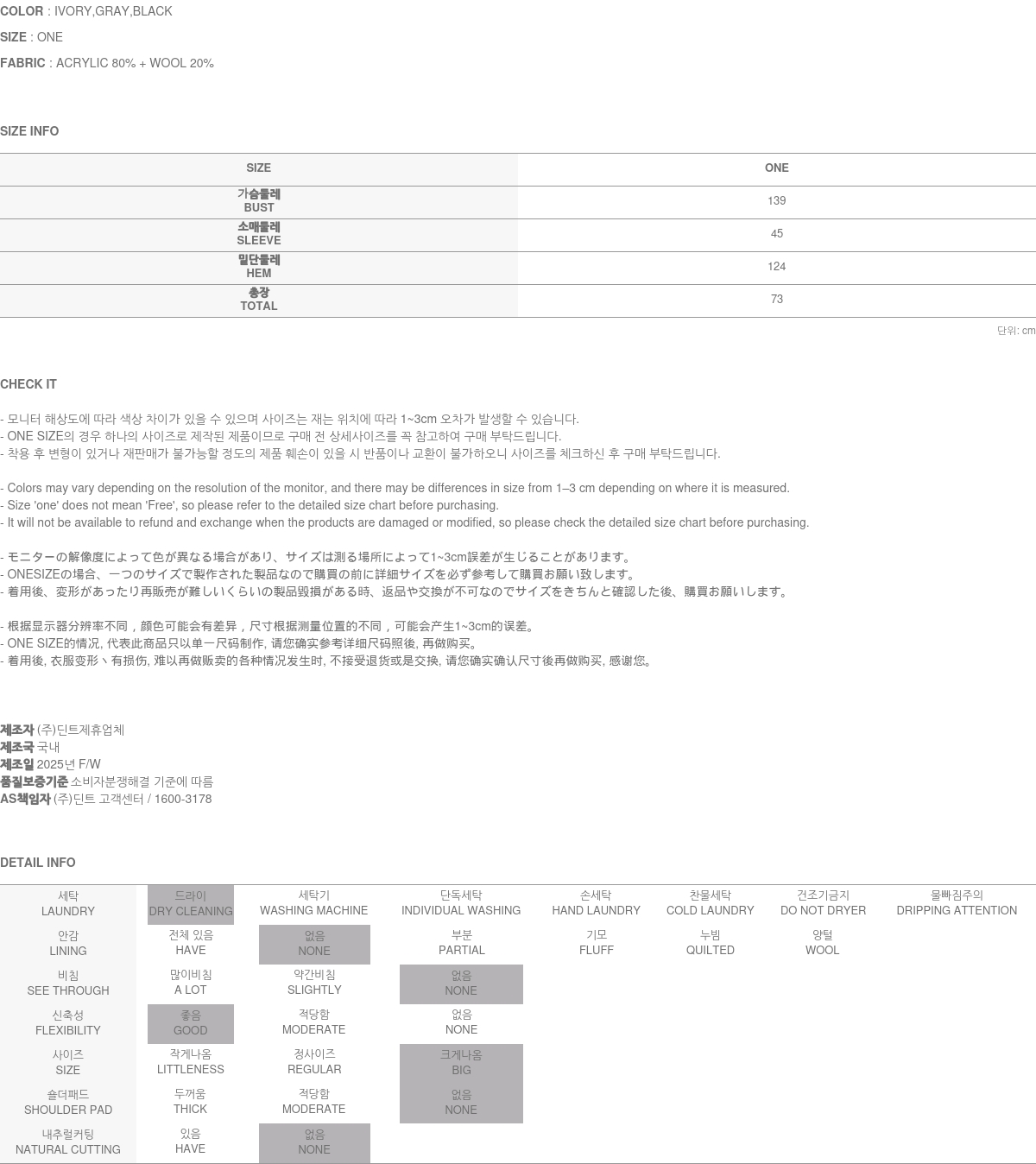Select the highlighted BIG size cell
The width and height of the screenshot is (1036, 1164).
pos(461,1063)
